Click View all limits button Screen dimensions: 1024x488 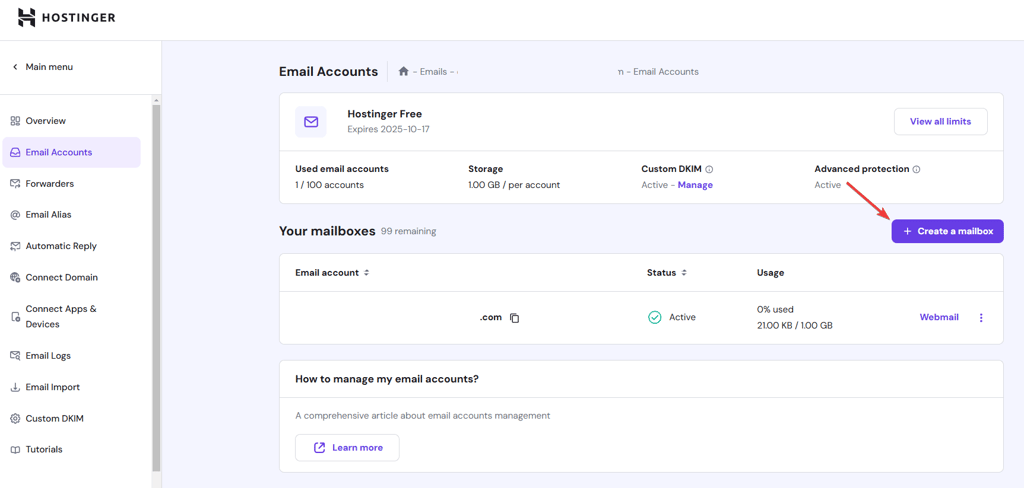click(x=940, y=122)
